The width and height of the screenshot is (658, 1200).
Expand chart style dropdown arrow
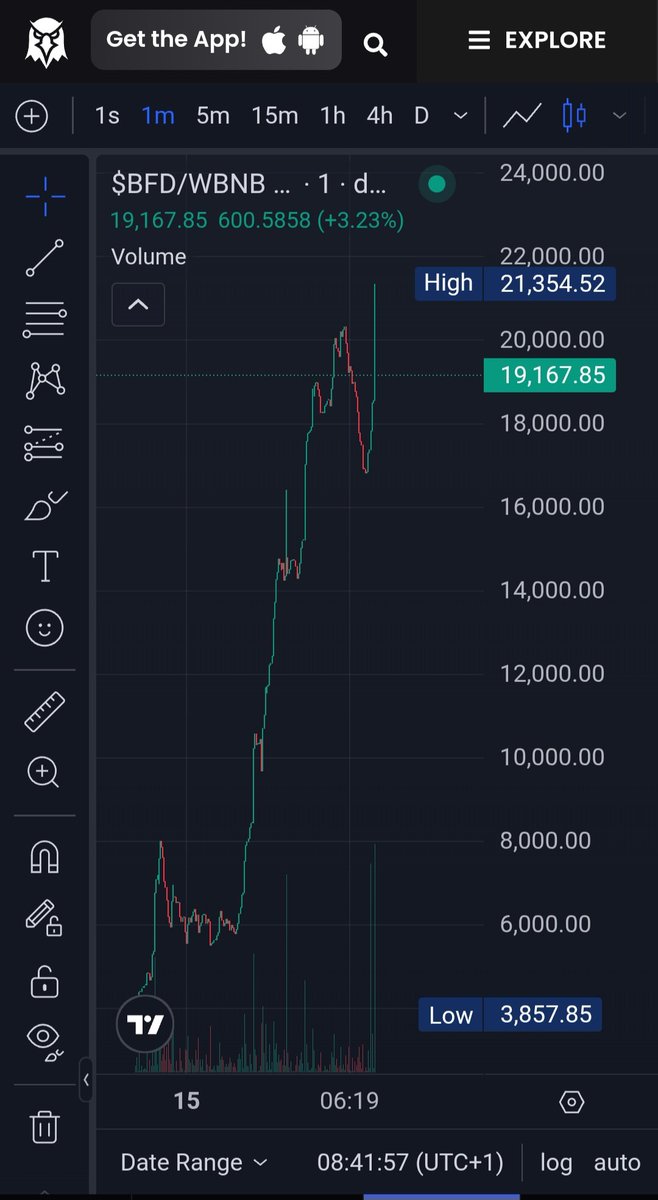click(x=620, y=116)
